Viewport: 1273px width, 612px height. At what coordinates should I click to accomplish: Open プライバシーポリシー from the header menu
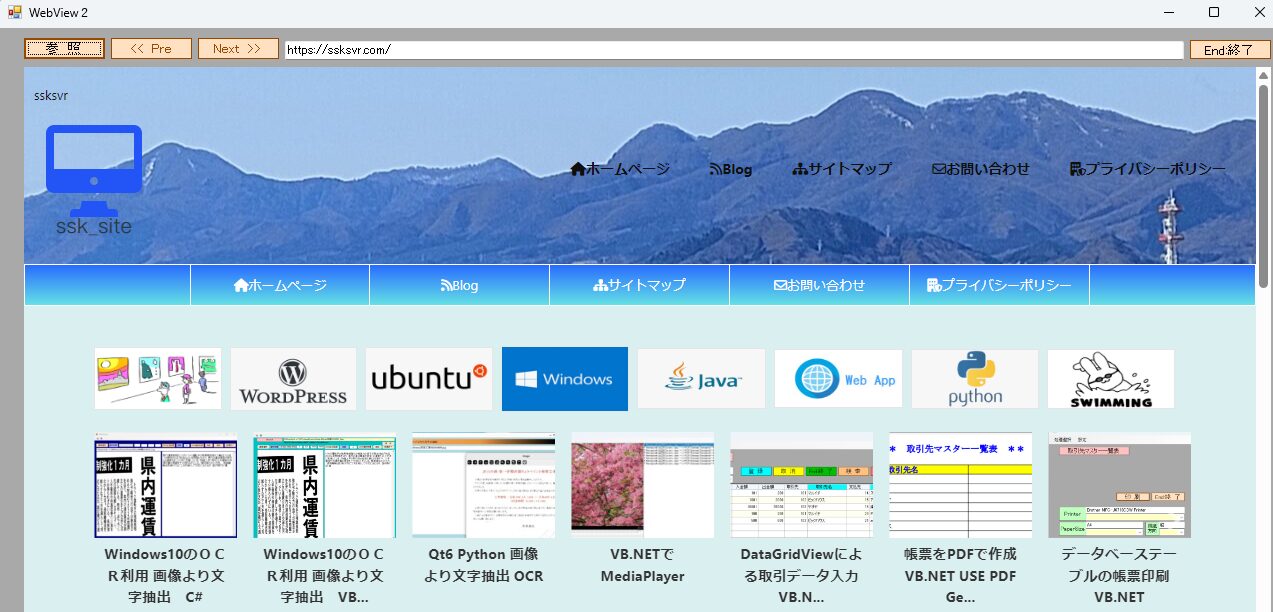click(997, 284)
